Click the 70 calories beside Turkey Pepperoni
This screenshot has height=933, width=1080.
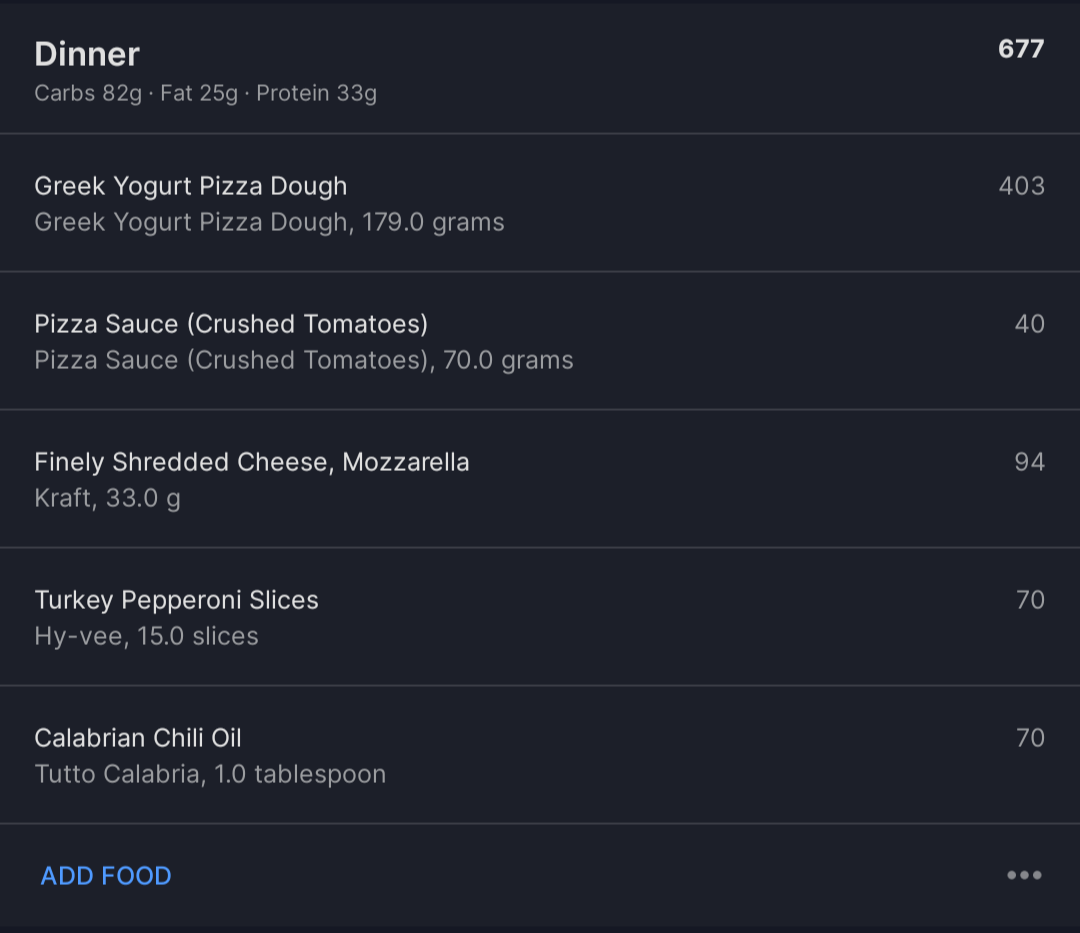tap(1030, 600)
